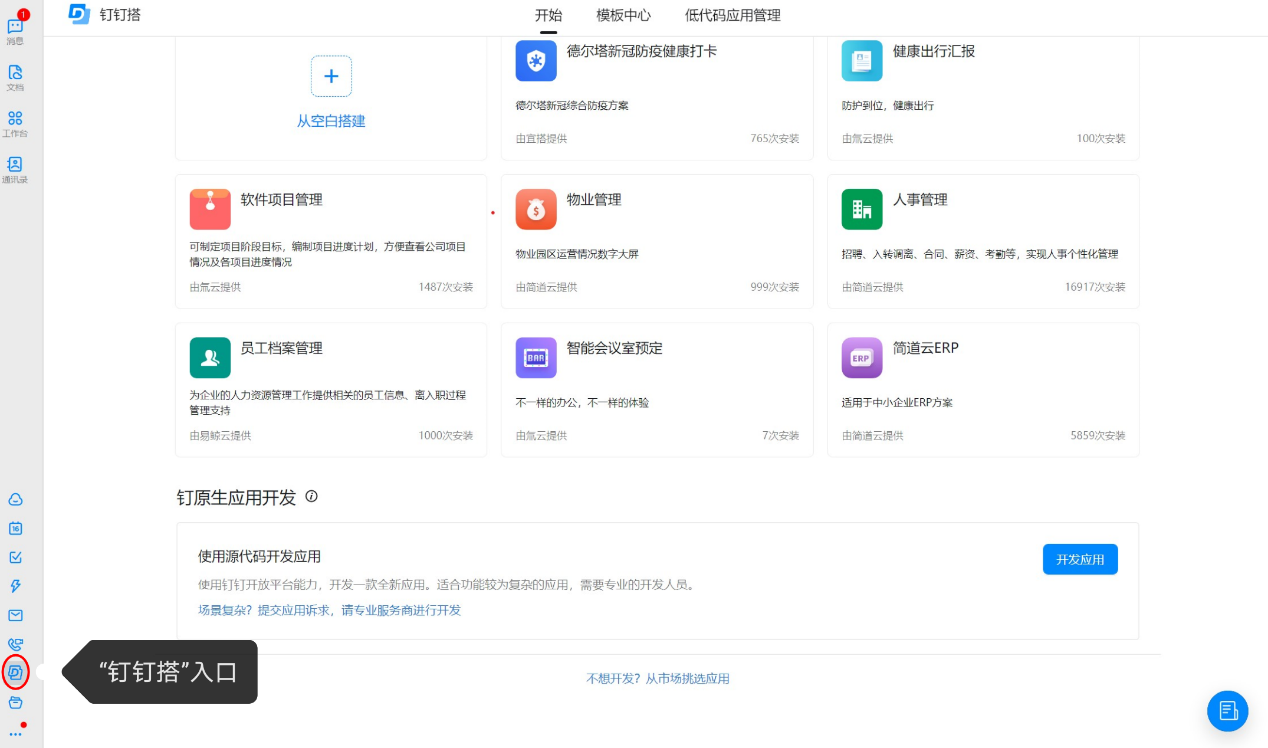Open 消息 messages in the sidebar
This screenshot has width=1268, height=748.
tap(15, 29)
